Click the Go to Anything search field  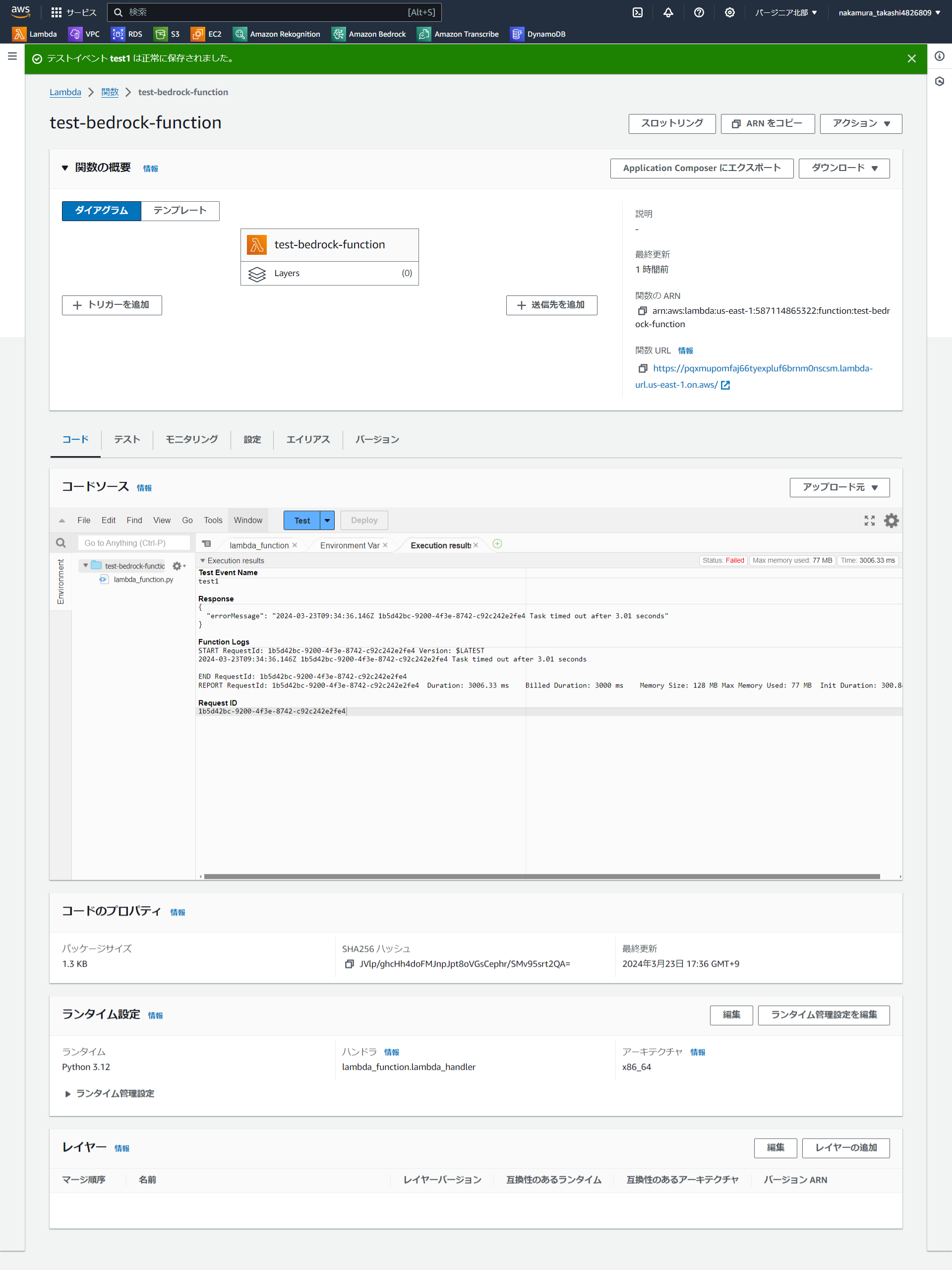point(134,543)
